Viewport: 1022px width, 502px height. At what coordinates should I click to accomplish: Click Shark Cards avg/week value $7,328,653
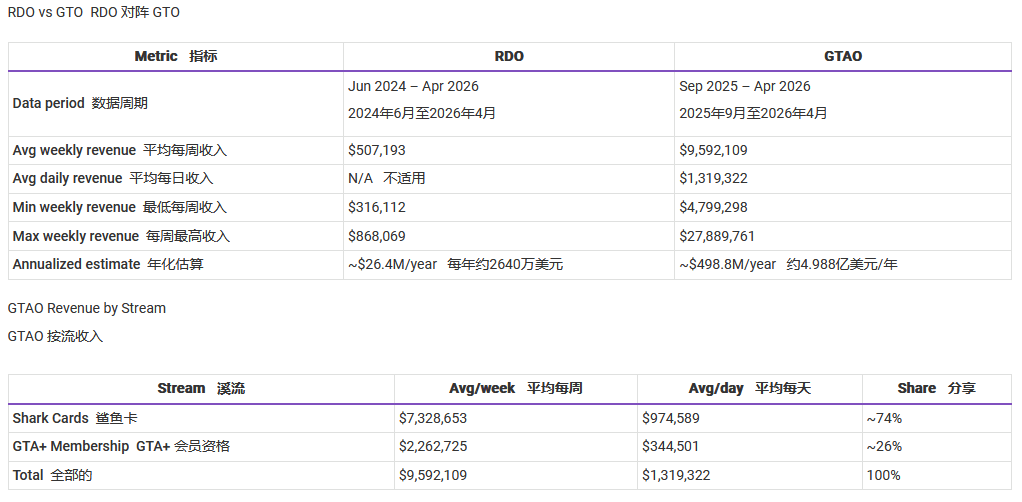tap(433, 418)
